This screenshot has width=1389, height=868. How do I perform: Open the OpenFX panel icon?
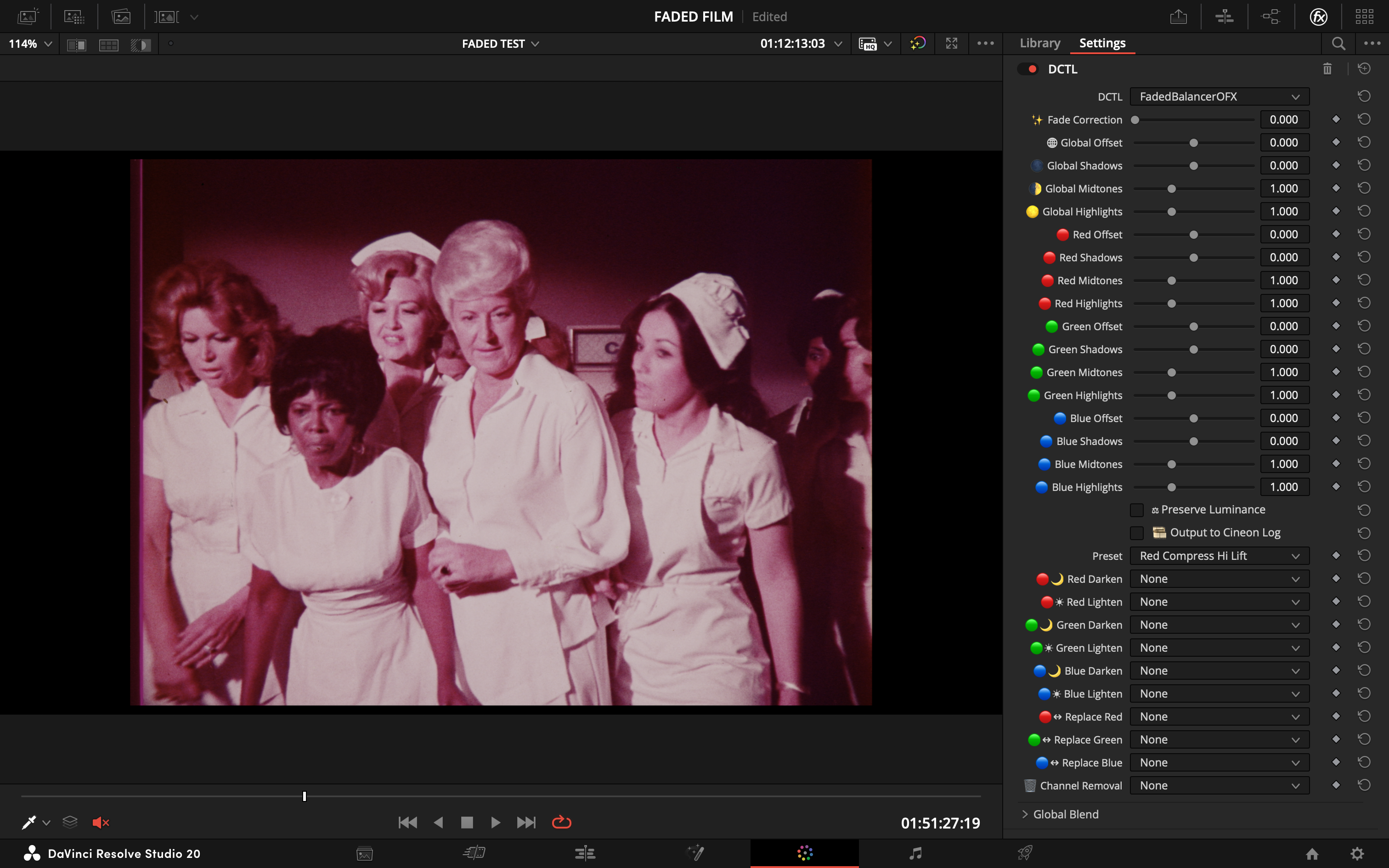(x=1318, y=17)
